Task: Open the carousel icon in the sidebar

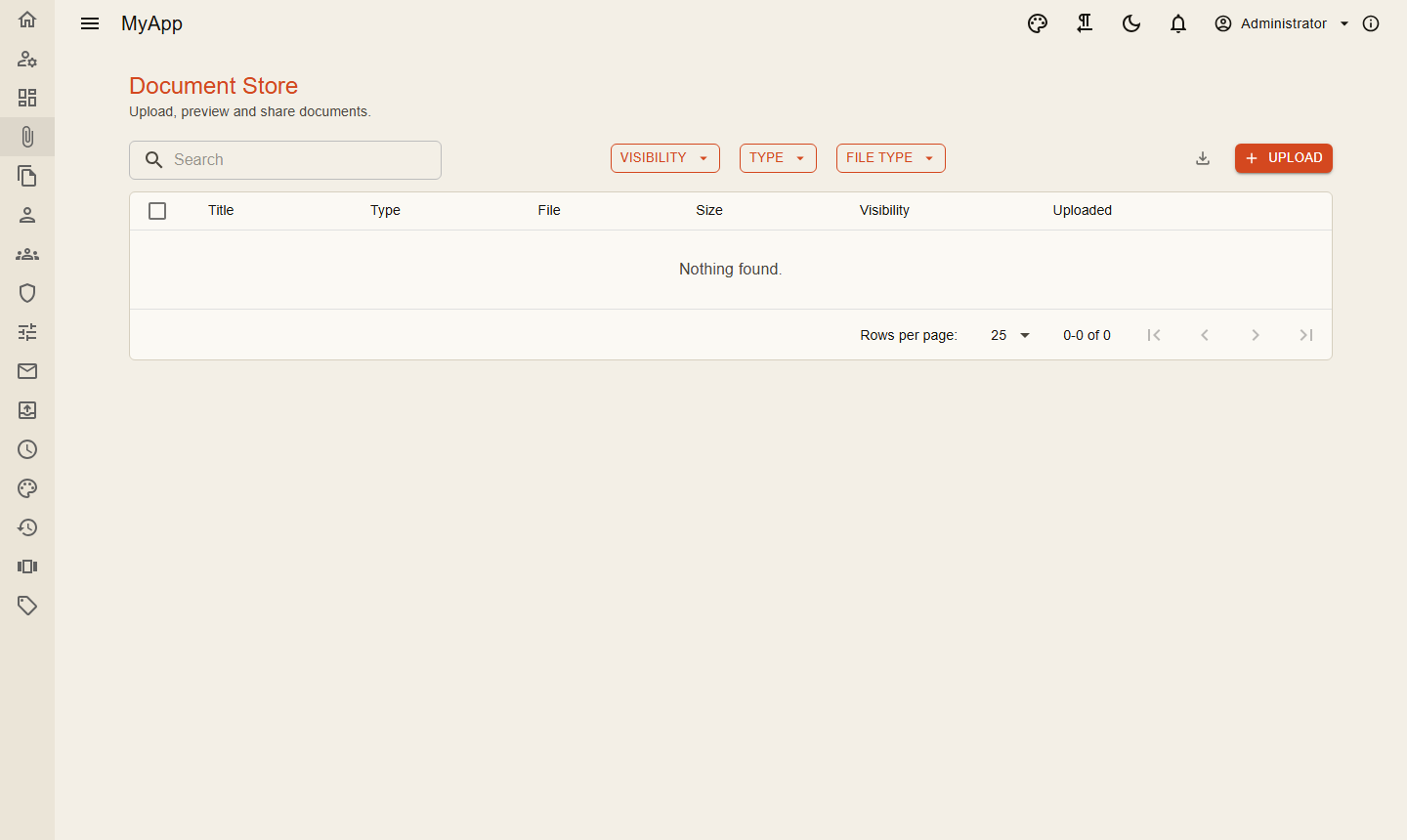Action: click(27, 567)
